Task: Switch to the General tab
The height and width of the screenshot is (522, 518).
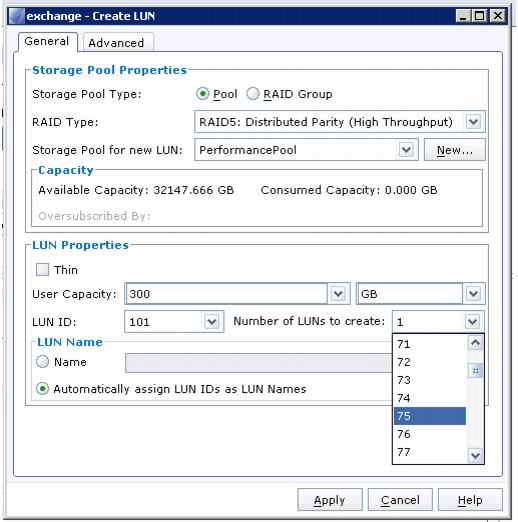Action: pyautogui.click(x=48, y=41)
